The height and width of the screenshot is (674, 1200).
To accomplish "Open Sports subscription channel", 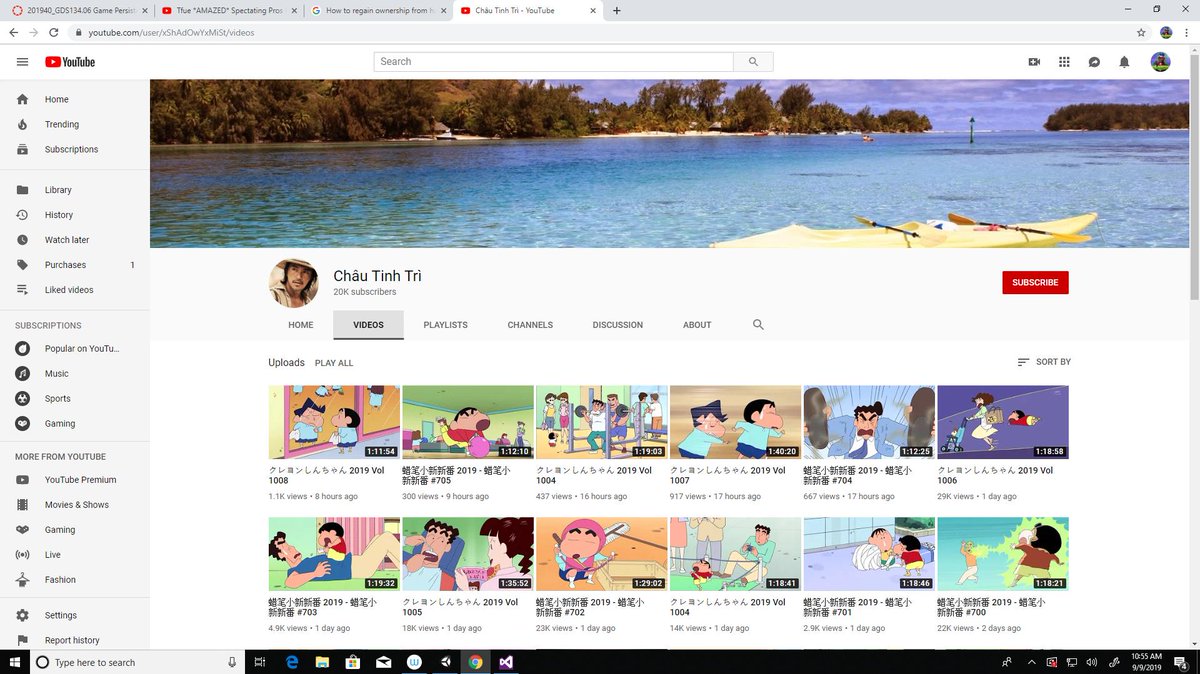I will (x=75, y=399).
